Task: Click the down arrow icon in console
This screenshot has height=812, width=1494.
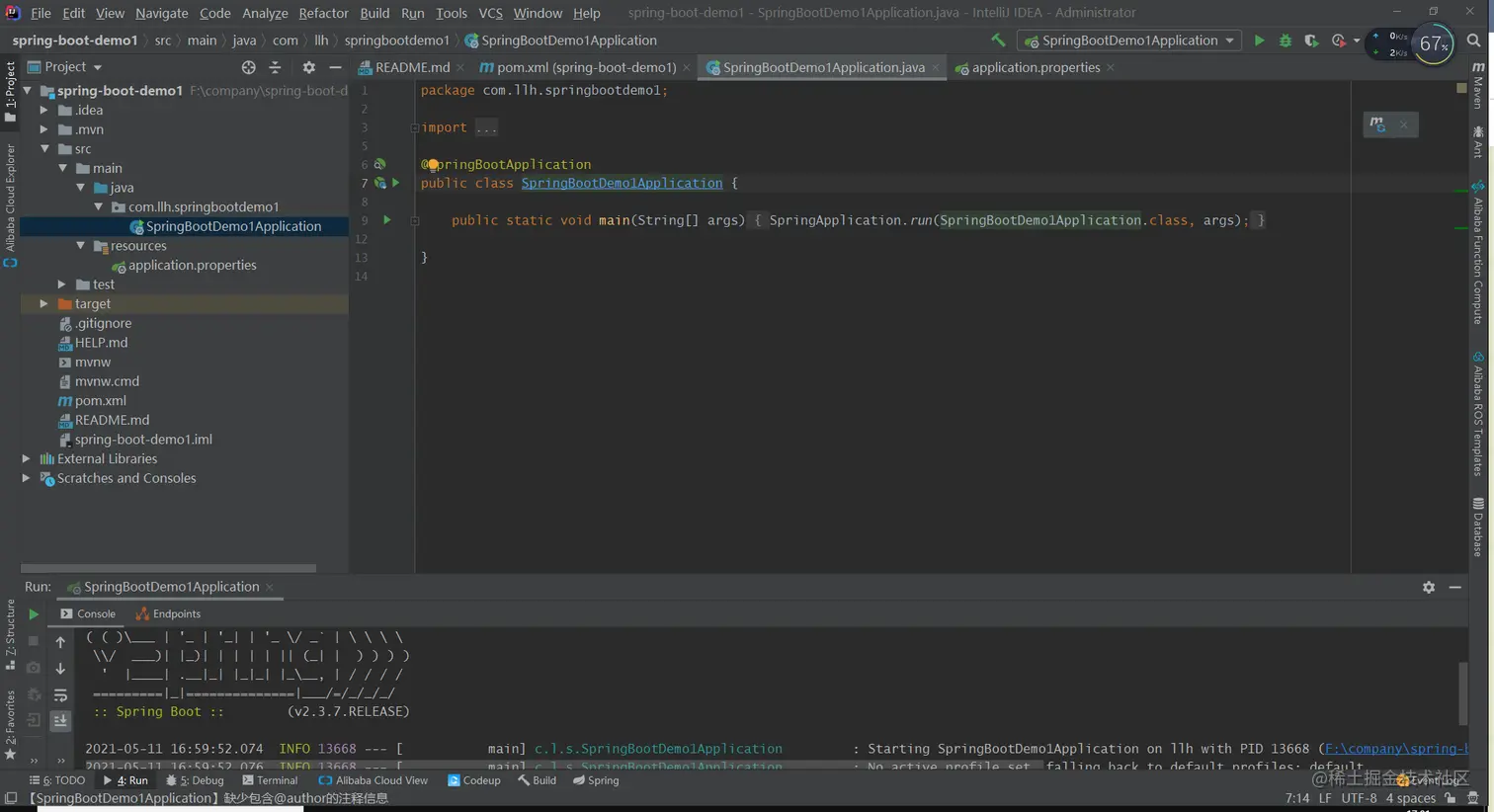Action: [60, 668]
